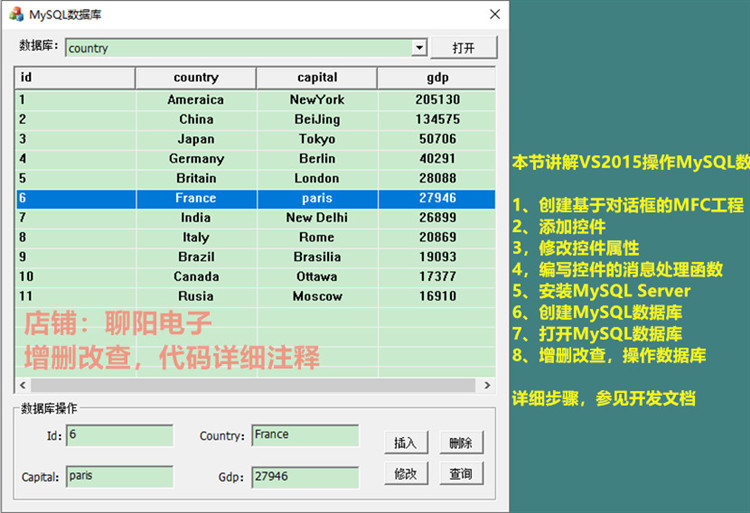This screenshot has height=513, width=750.
Task: Click the NewYork capital cell
Action: click(x=317, y=99)
